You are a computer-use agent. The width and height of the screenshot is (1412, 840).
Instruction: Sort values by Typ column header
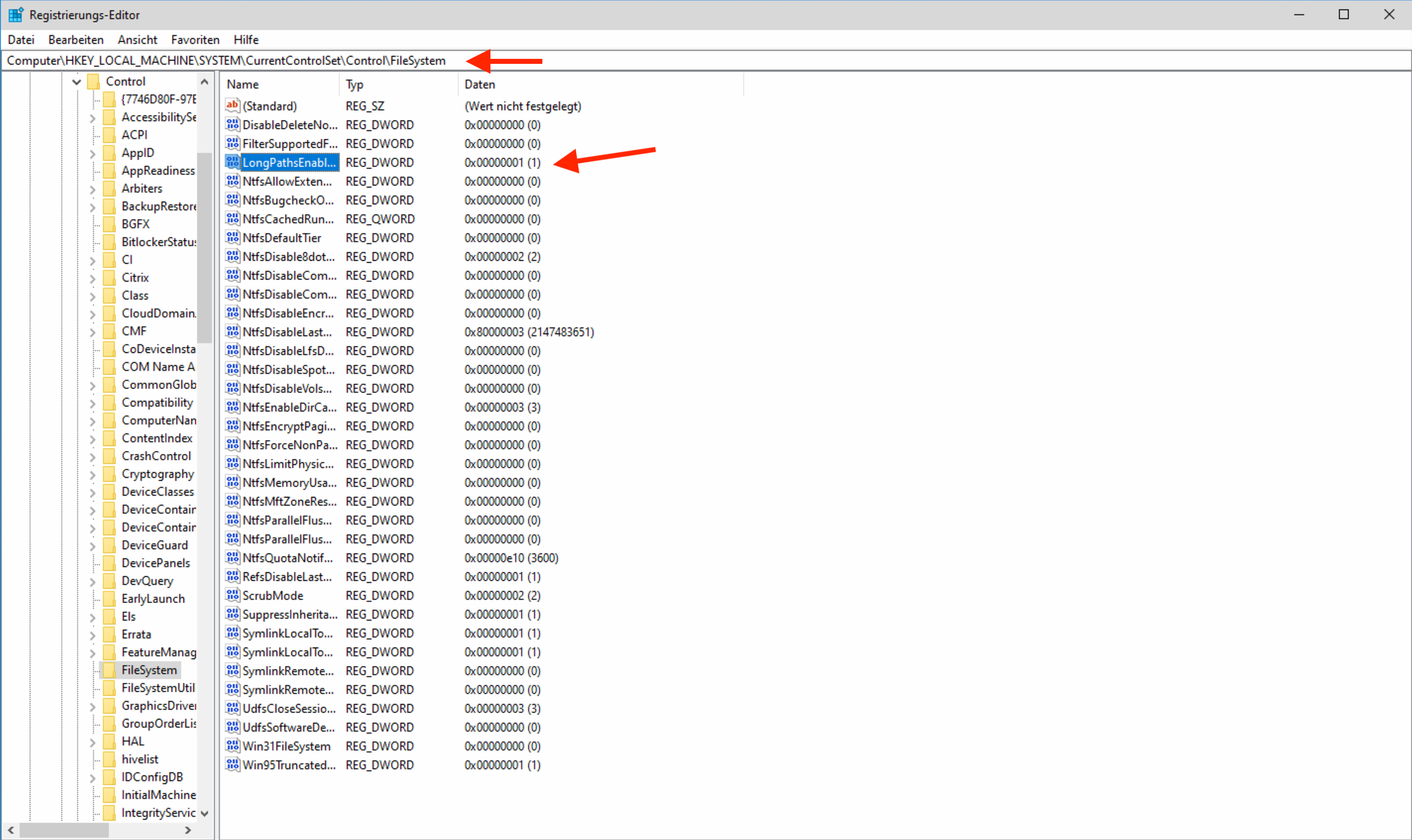click(399, 84)
